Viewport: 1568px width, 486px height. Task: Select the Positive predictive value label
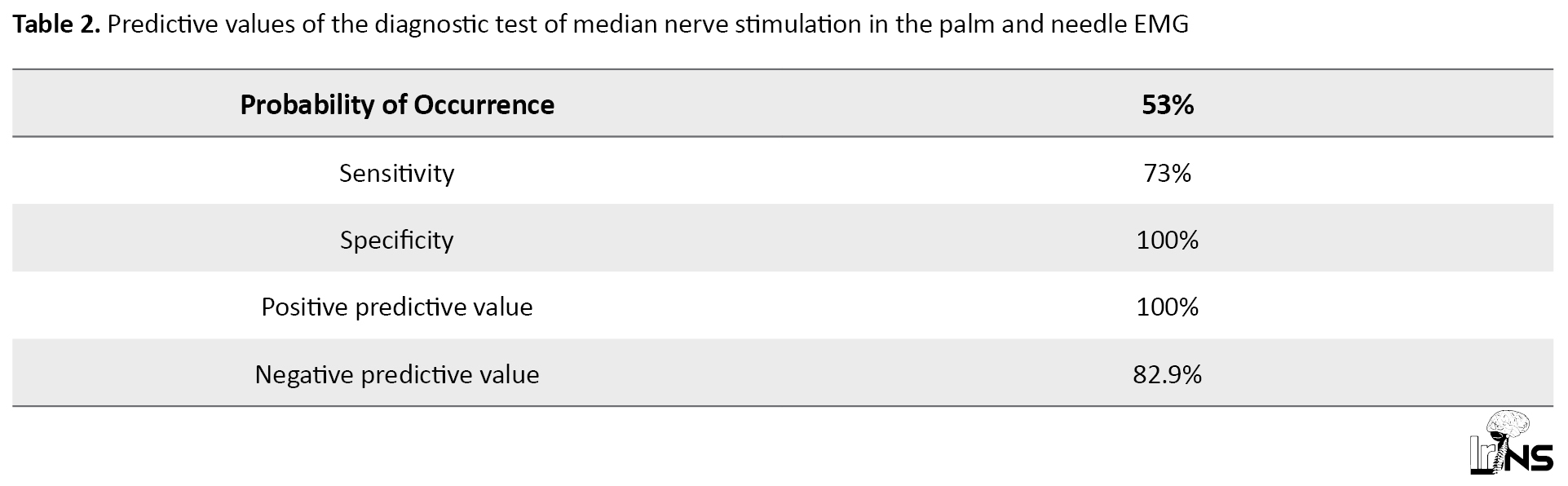point(397,307)
